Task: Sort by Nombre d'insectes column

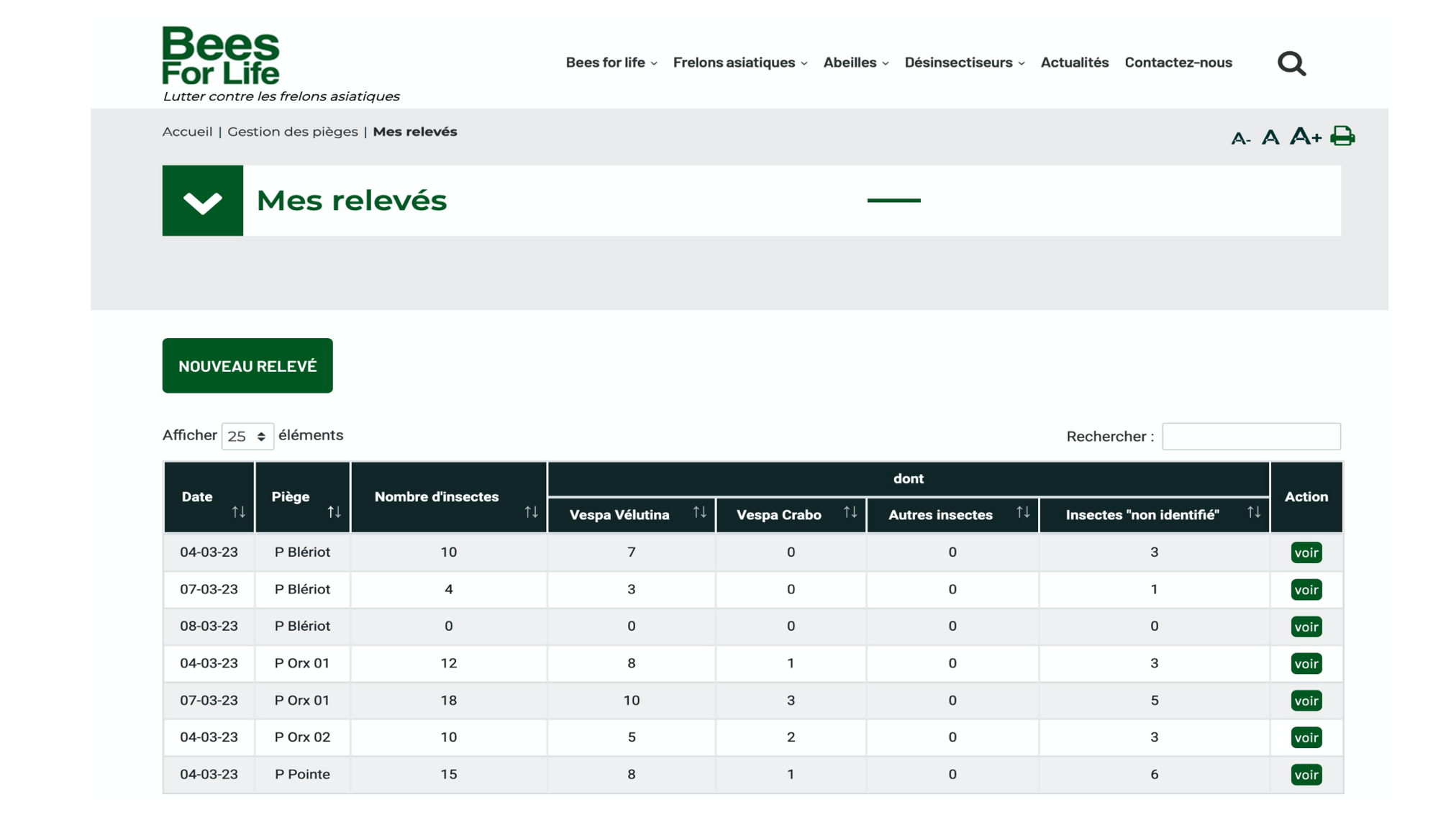Action: point(531,511)
